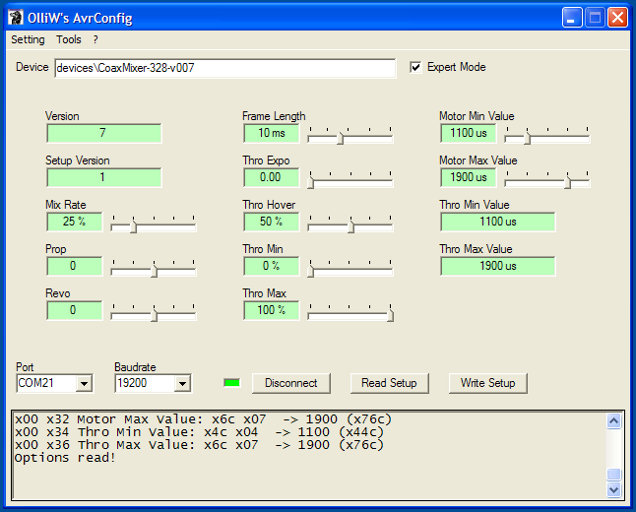Click the Mix Rate slider
This screenshot has height=512, width=636.
[x=153, y=227]
